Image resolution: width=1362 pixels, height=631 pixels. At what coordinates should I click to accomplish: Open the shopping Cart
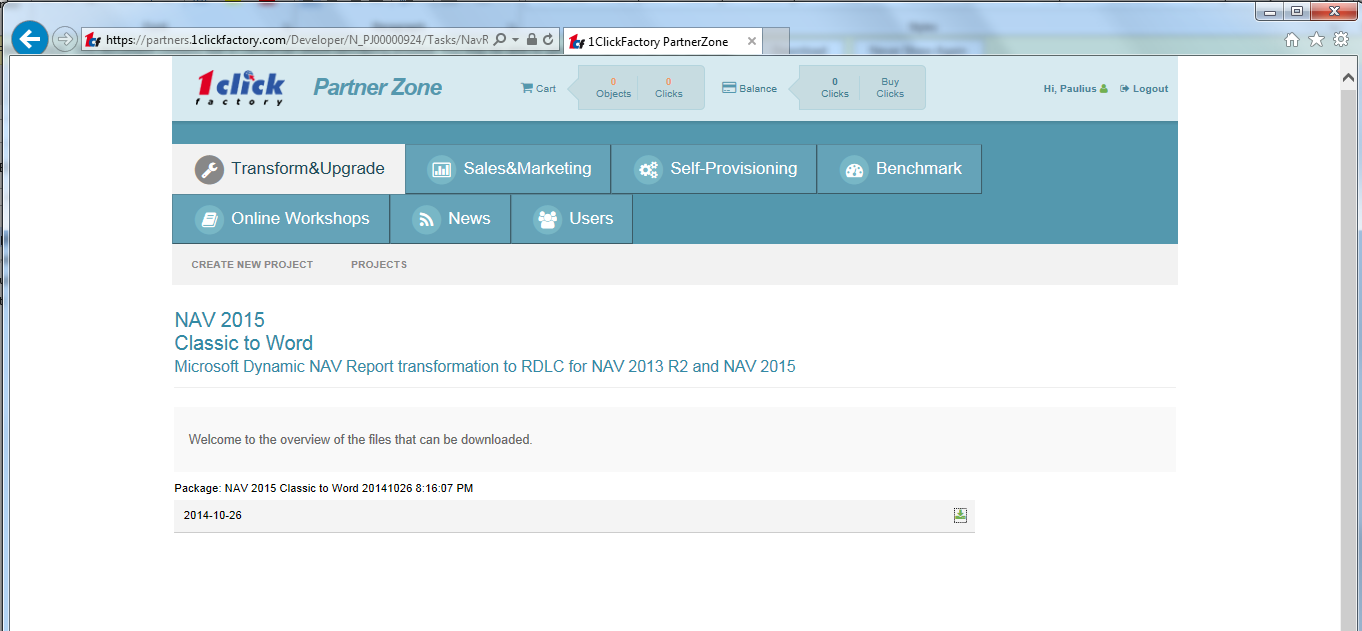[538, 88]
